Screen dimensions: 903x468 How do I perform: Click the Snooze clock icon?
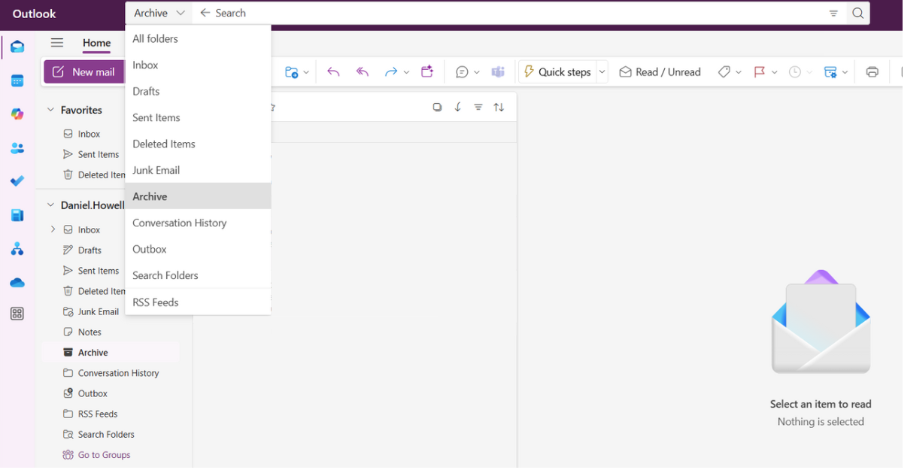[x=795, y=72]
